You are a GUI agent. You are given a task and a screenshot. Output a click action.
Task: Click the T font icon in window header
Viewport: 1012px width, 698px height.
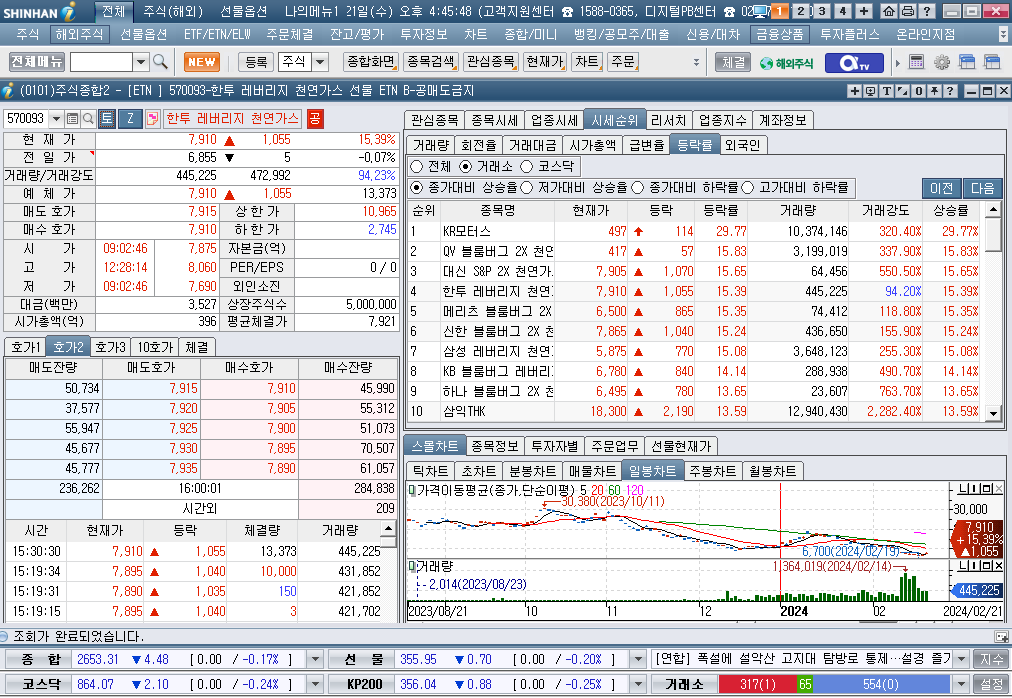(x=887, y=91)
